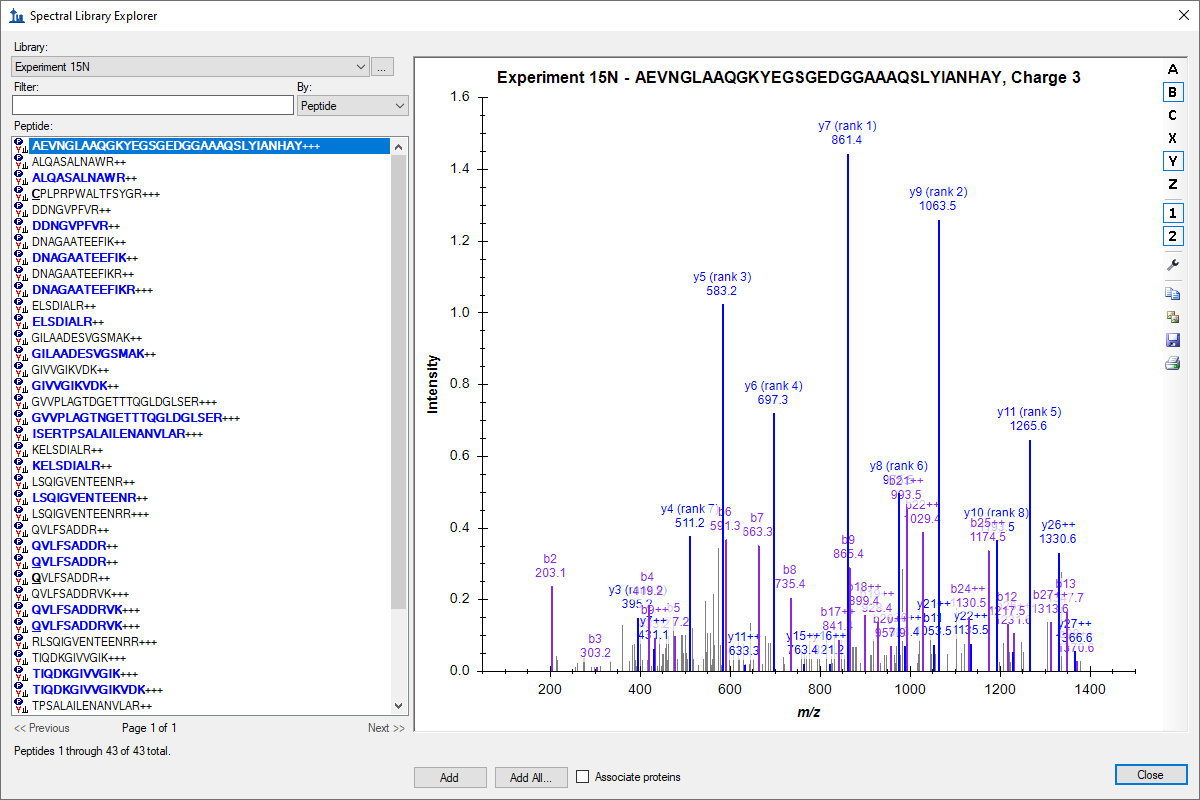Click the Add All button
1200x800 pixels.
coord(532,777)
